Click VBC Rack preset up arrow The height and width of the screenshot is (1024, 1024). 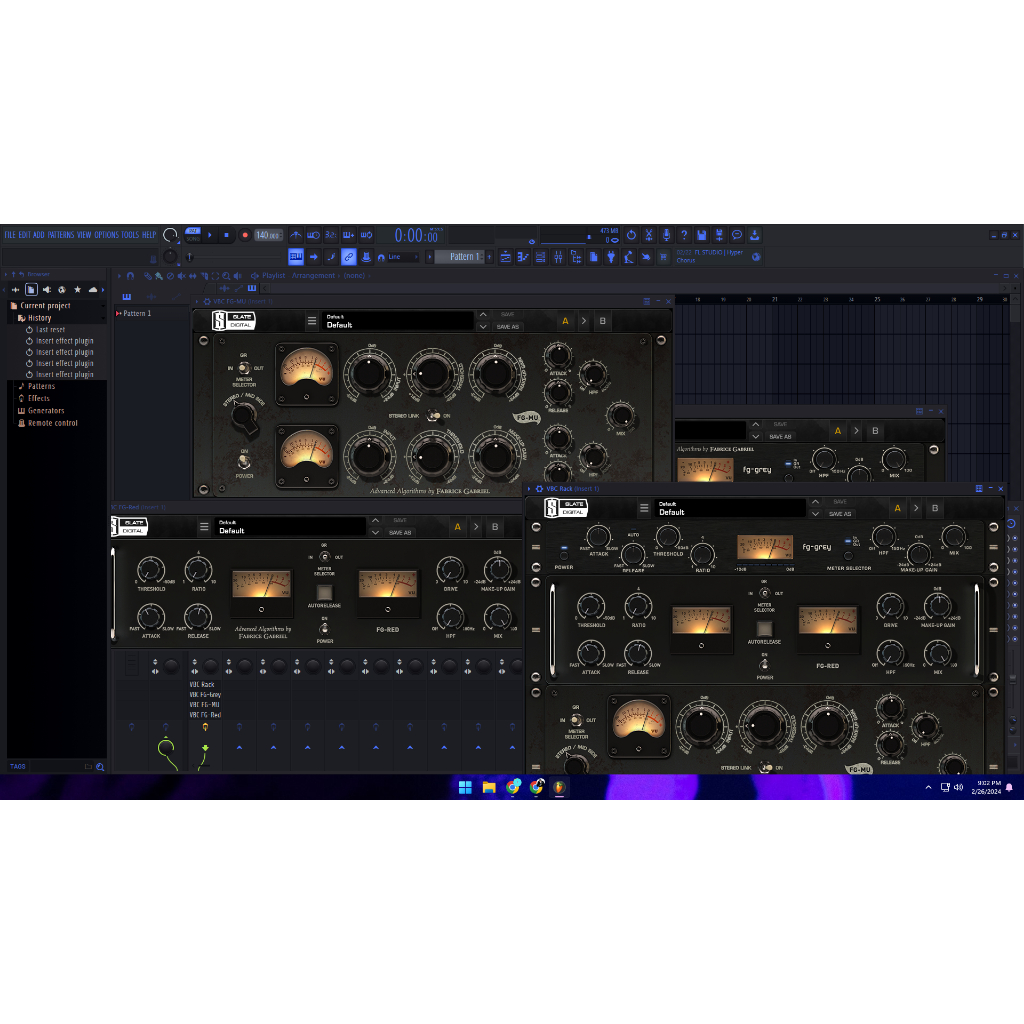click(x=816, y=502)
